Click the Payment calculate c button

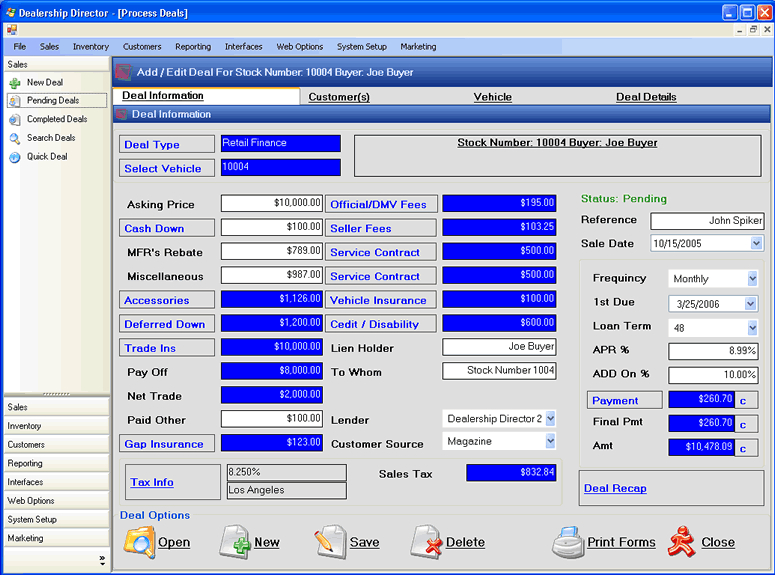(746, 400)
